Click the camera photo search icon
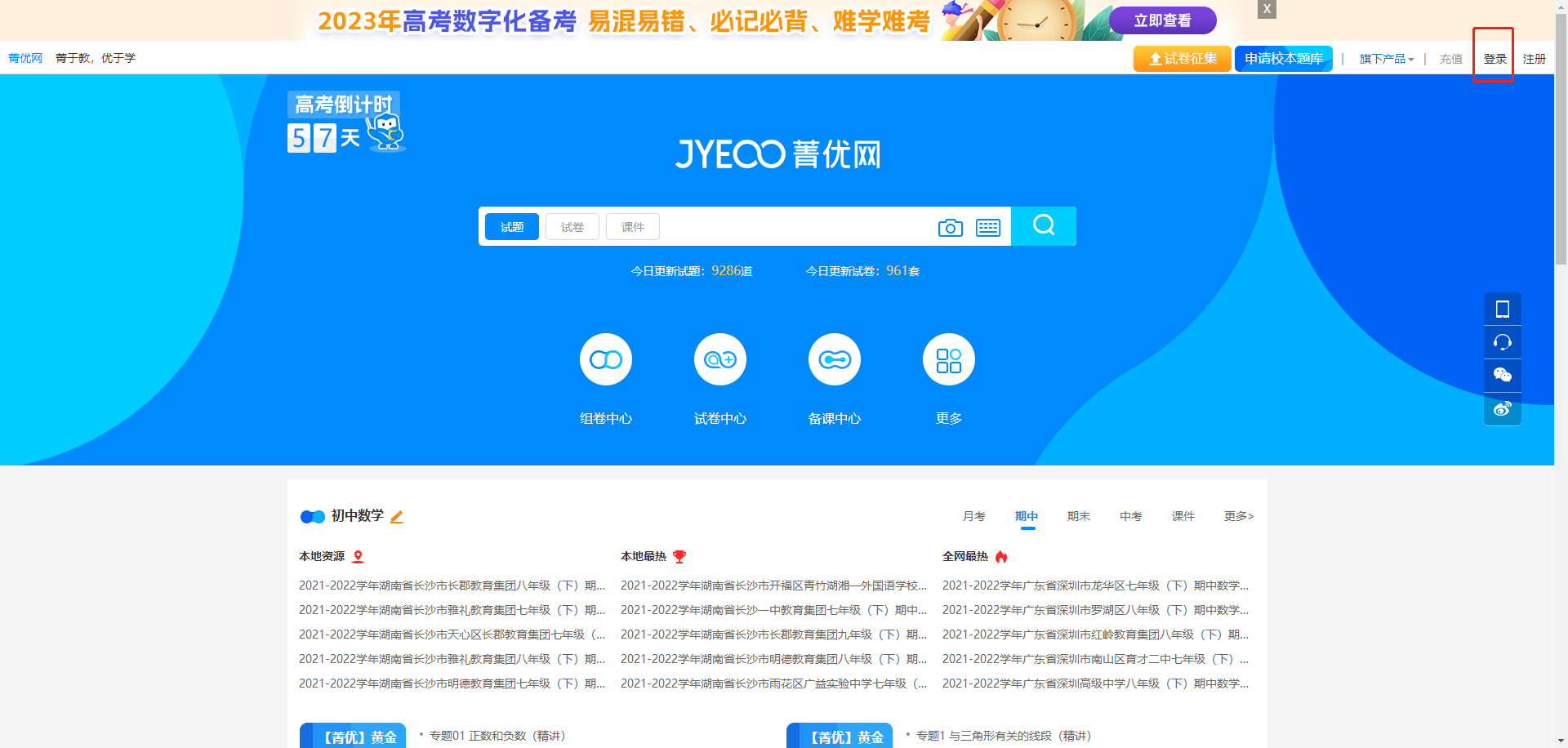Screen dimensions: 1568x748 pyautogui.click(x=950, y=228)
